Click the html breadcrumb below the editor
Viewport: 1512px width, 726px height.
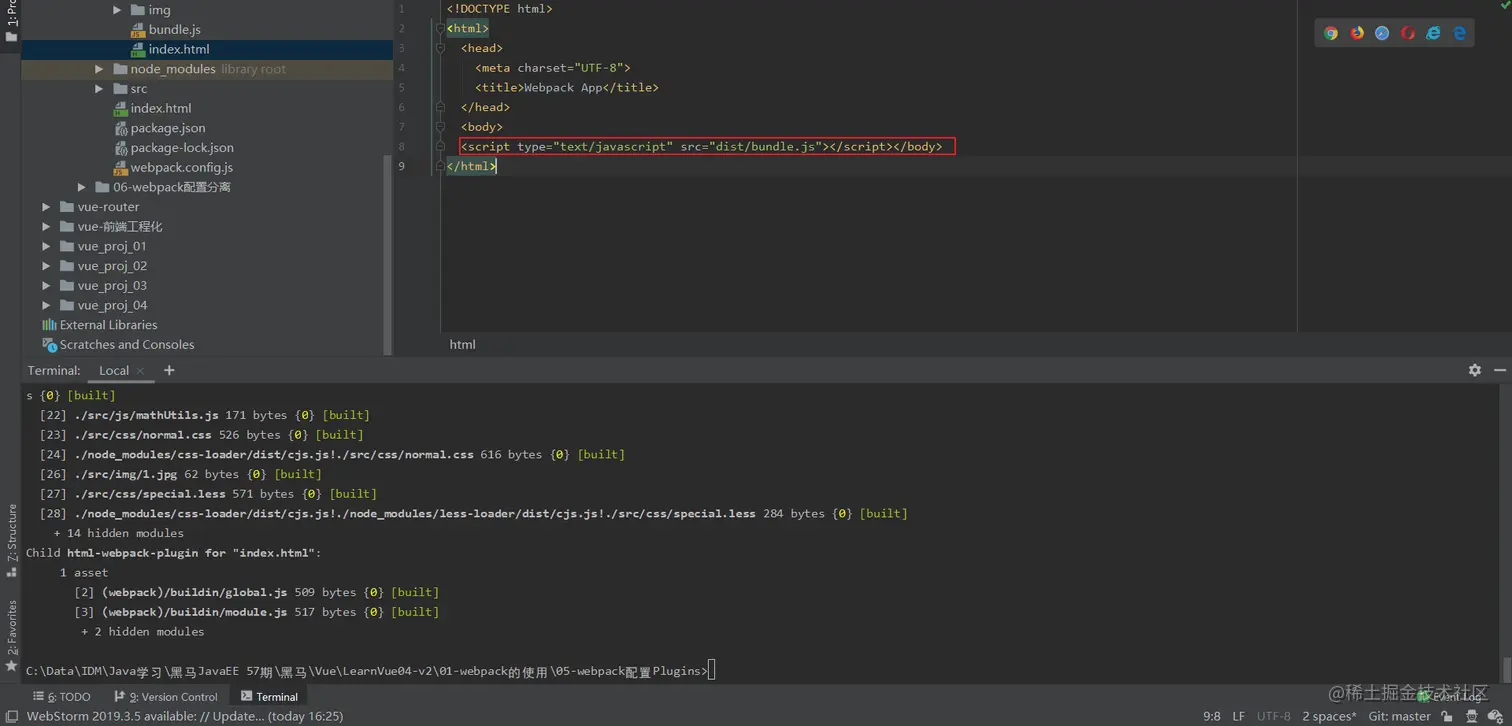click(x=463, y=344)
